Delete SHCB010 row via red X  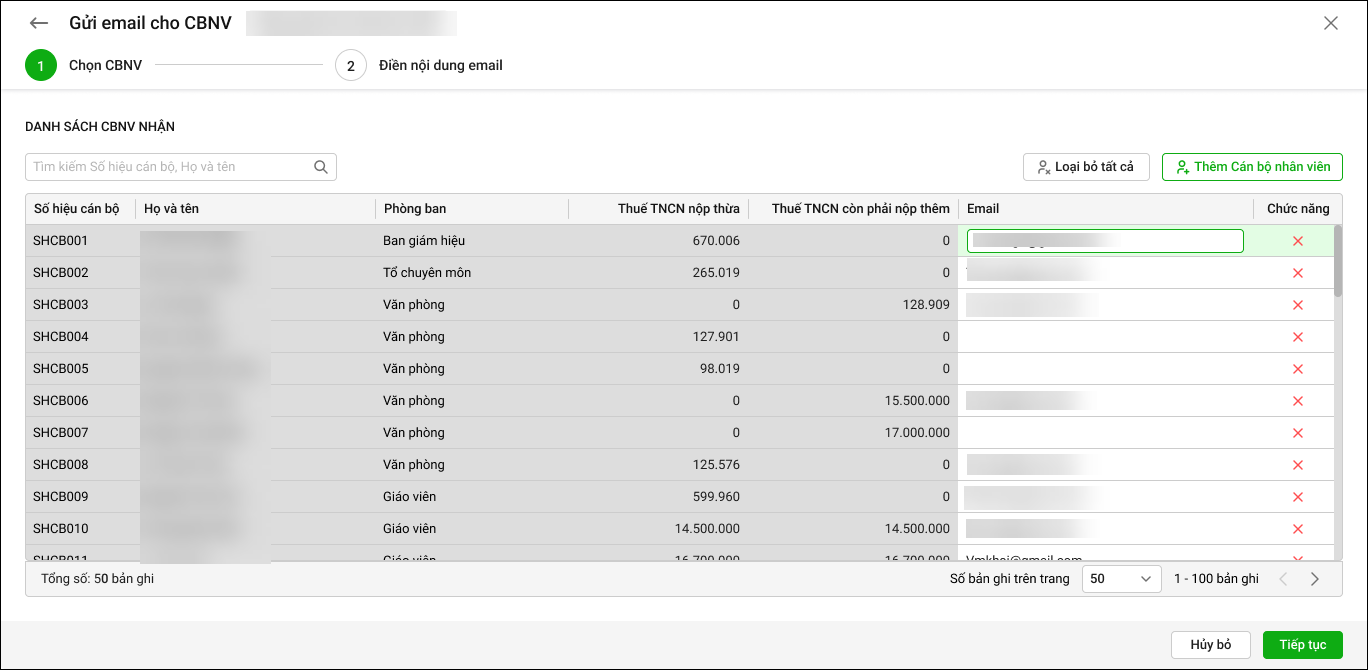(1298, 529)
